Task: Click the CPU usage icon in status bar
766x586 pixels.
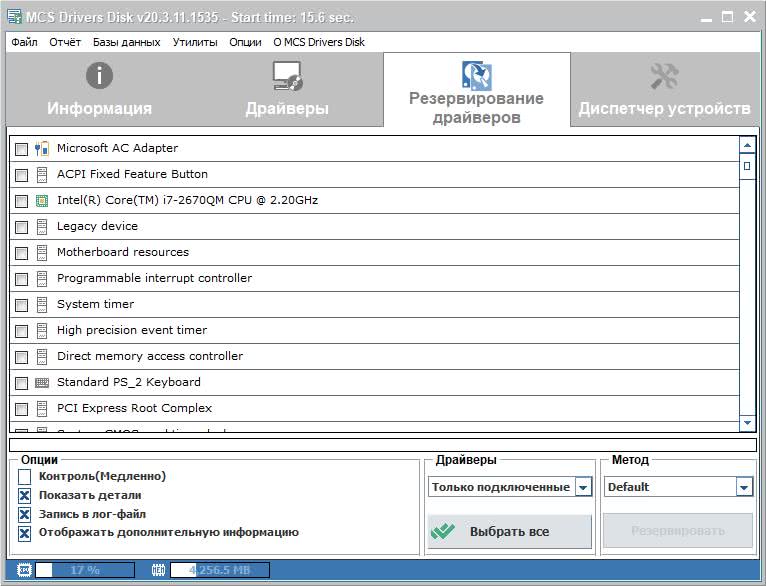Action: pyautogui.click(x=24, y=570)
